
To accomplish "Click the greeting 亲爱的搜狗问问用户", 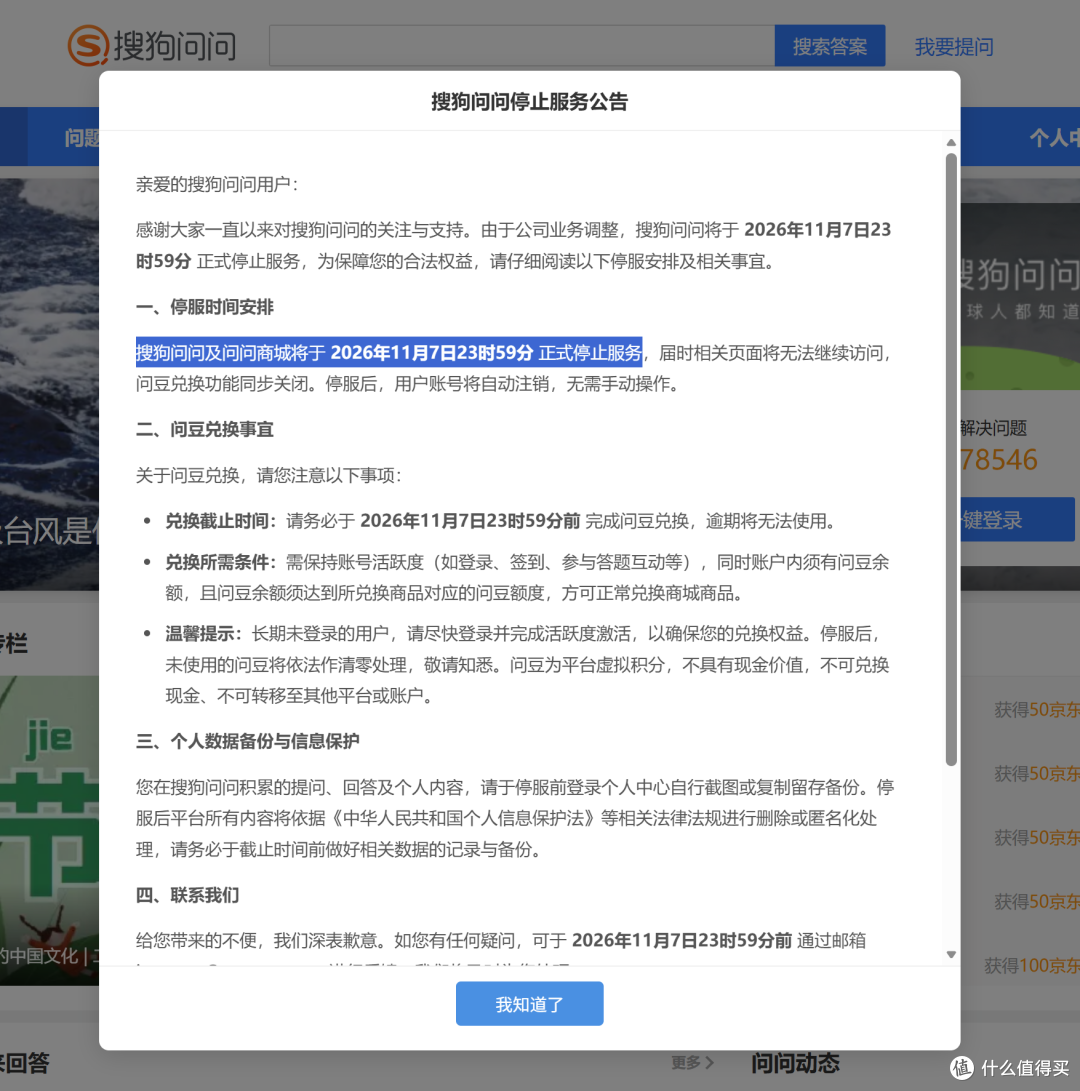I will (217, 184).
